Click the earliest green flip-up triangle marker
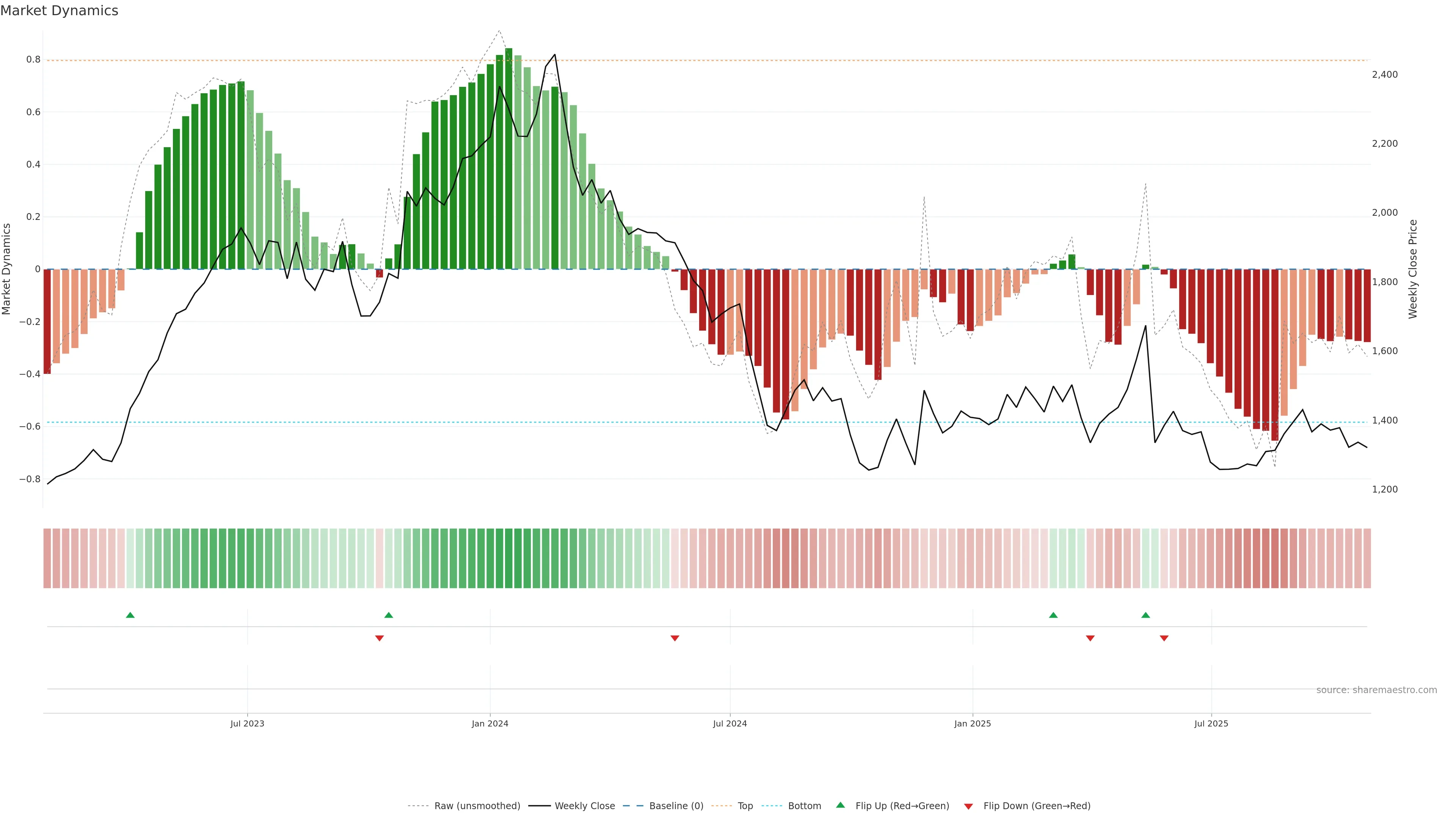1456x819 pixels. [130, 615]
